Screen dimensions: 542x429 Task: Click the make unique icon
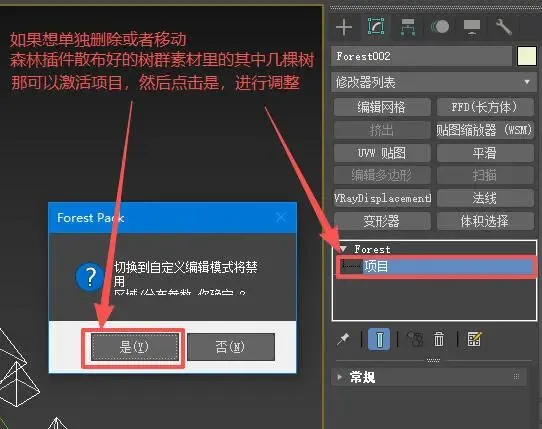414,339
